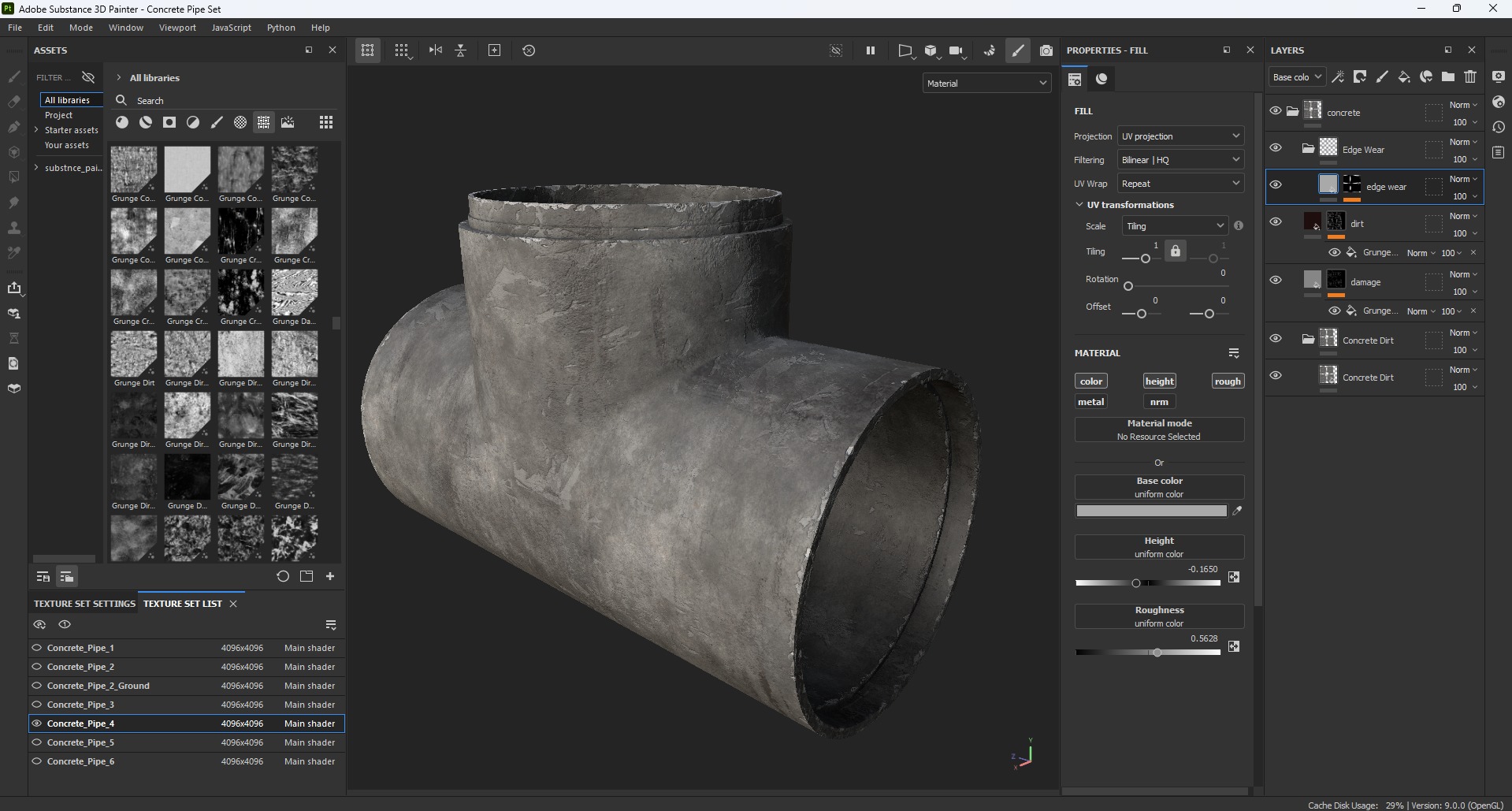
Task: Adjust the Height uniform color slider
Action: [1148, 583]
